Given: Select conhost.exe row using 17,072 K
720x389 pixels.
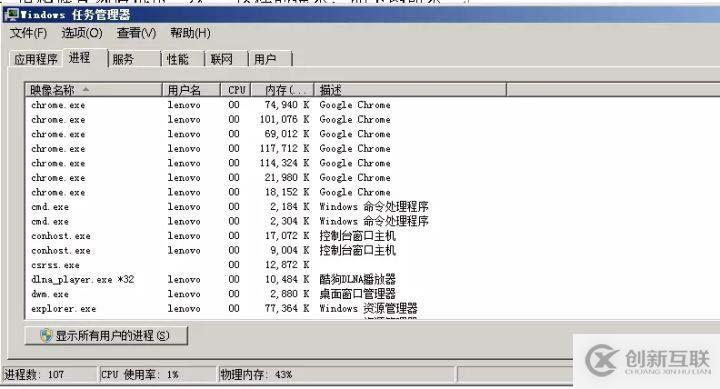Looking at the screenshot, I should coord(373,236).
